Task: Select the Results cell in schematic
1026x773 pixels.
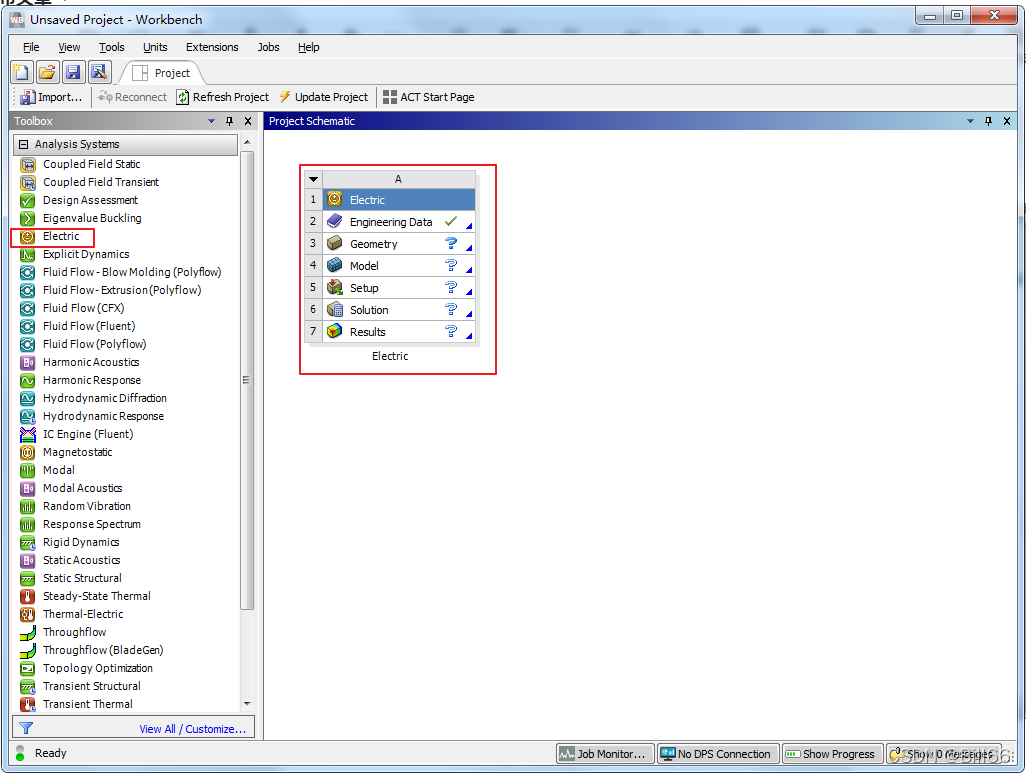Action: (398, 332)
